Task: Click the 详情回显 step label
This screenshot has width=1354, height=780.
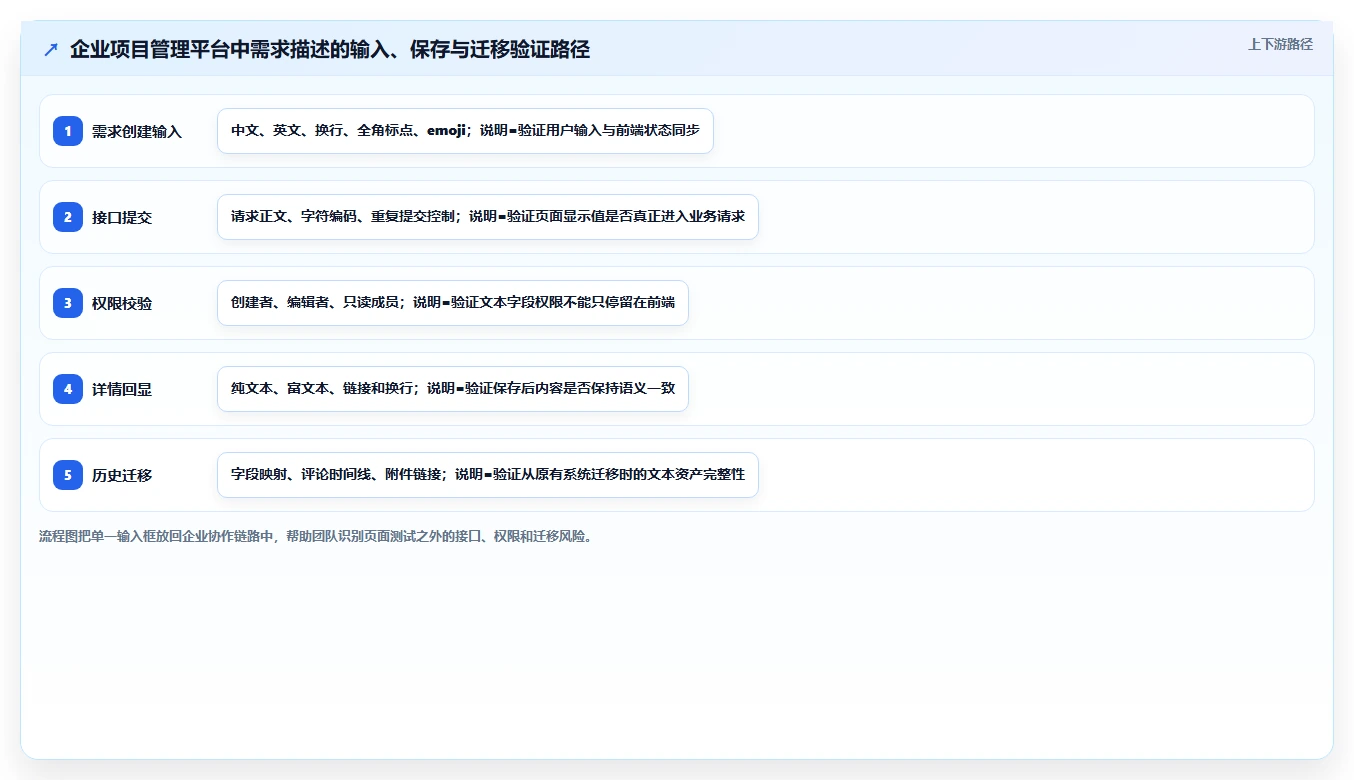Action: pos(122,389)
